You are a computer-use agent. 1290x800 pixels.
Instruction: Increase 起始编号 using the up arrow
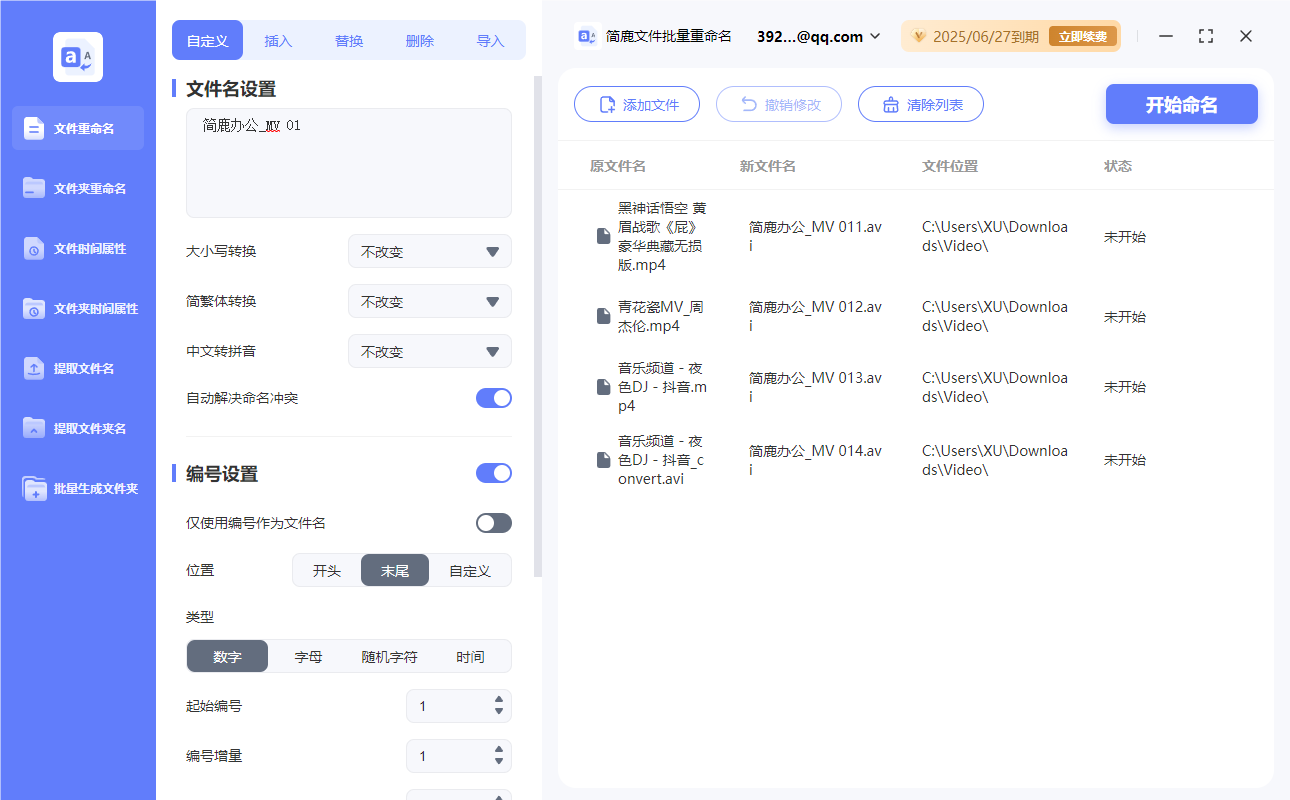[497, 700]
